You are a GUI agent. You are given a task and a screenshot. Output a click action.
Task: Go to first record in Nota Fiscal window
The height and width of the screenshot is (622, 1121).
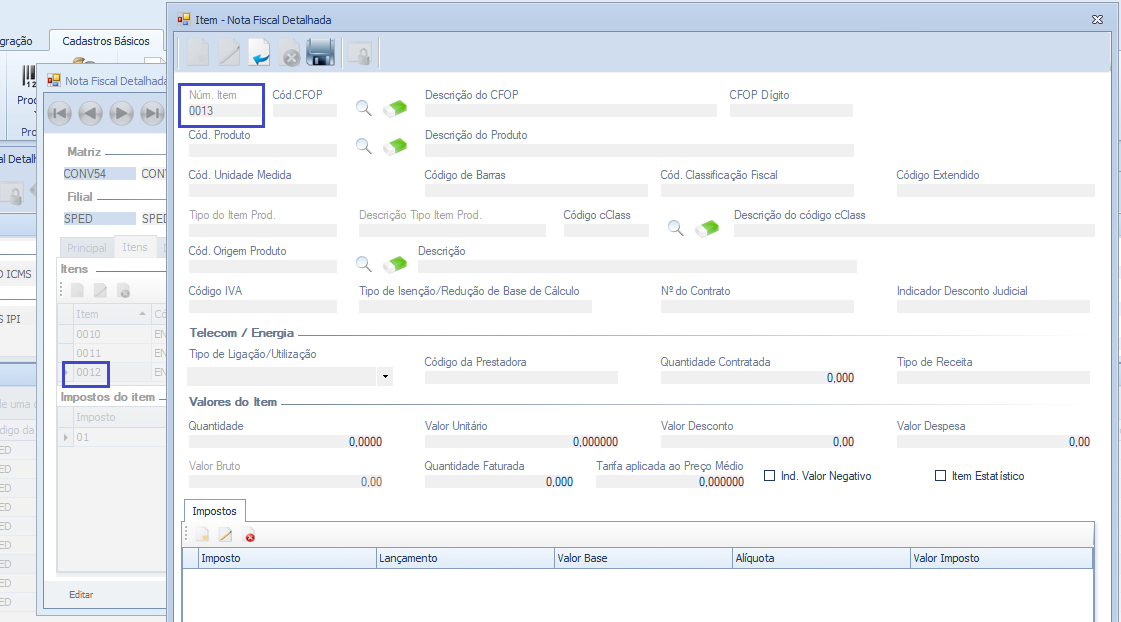point(59,113)
